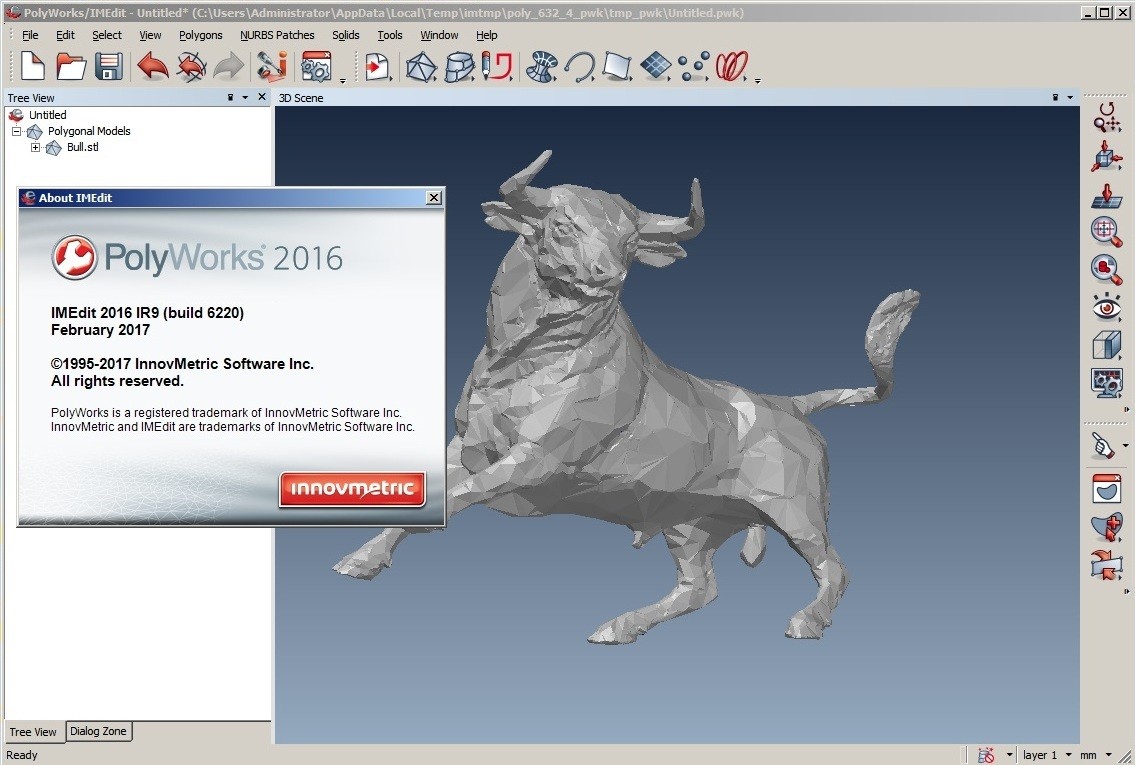Click the status bar database no-entry icon
1135x765 pixels.
(985, 755)
